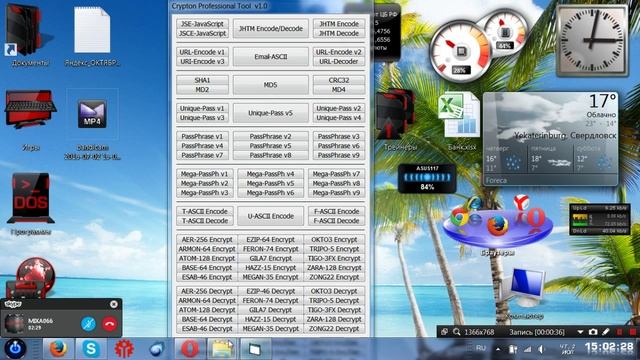The image size is (640, 360).
Task: Open the DOS Программы icon
Action: 31,198
